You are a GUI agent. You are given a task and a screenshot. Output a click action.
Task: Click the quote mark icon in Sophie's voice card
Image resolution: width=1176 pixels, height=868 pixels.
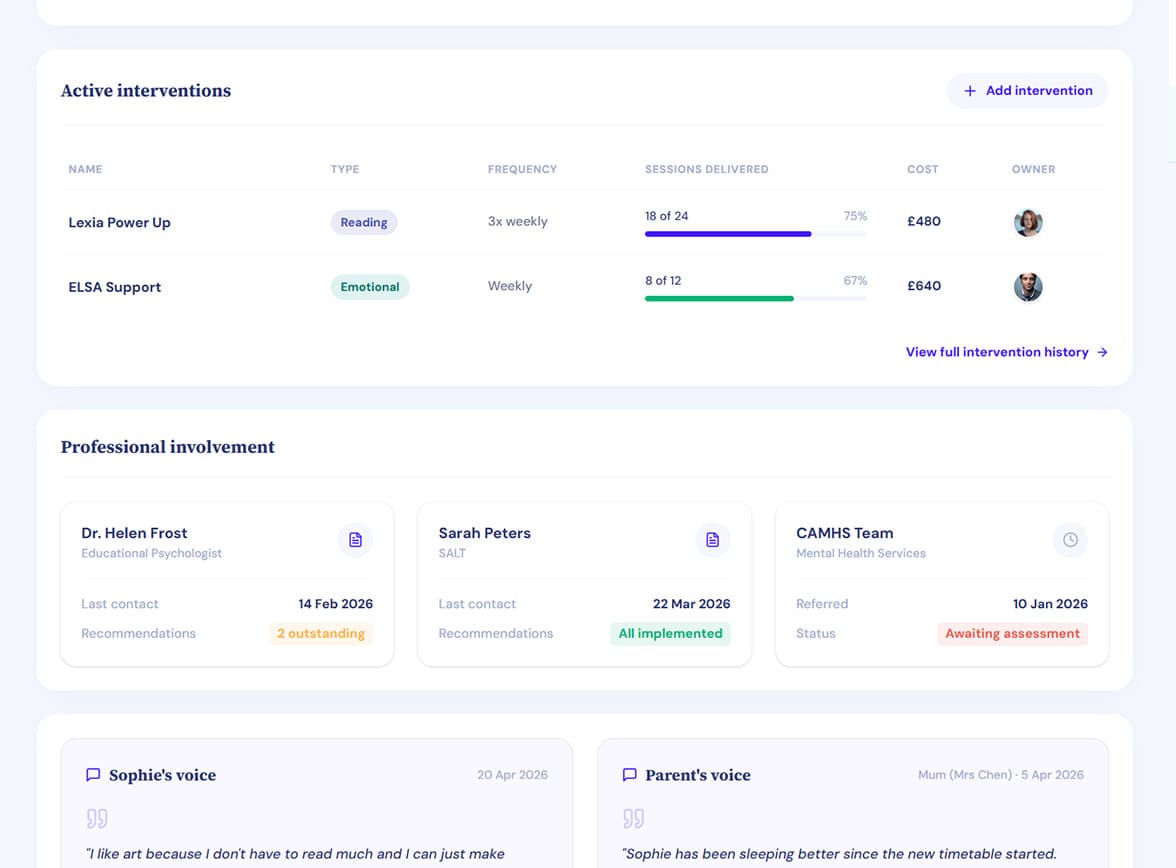pyautogui.click(x=97, y=818)
